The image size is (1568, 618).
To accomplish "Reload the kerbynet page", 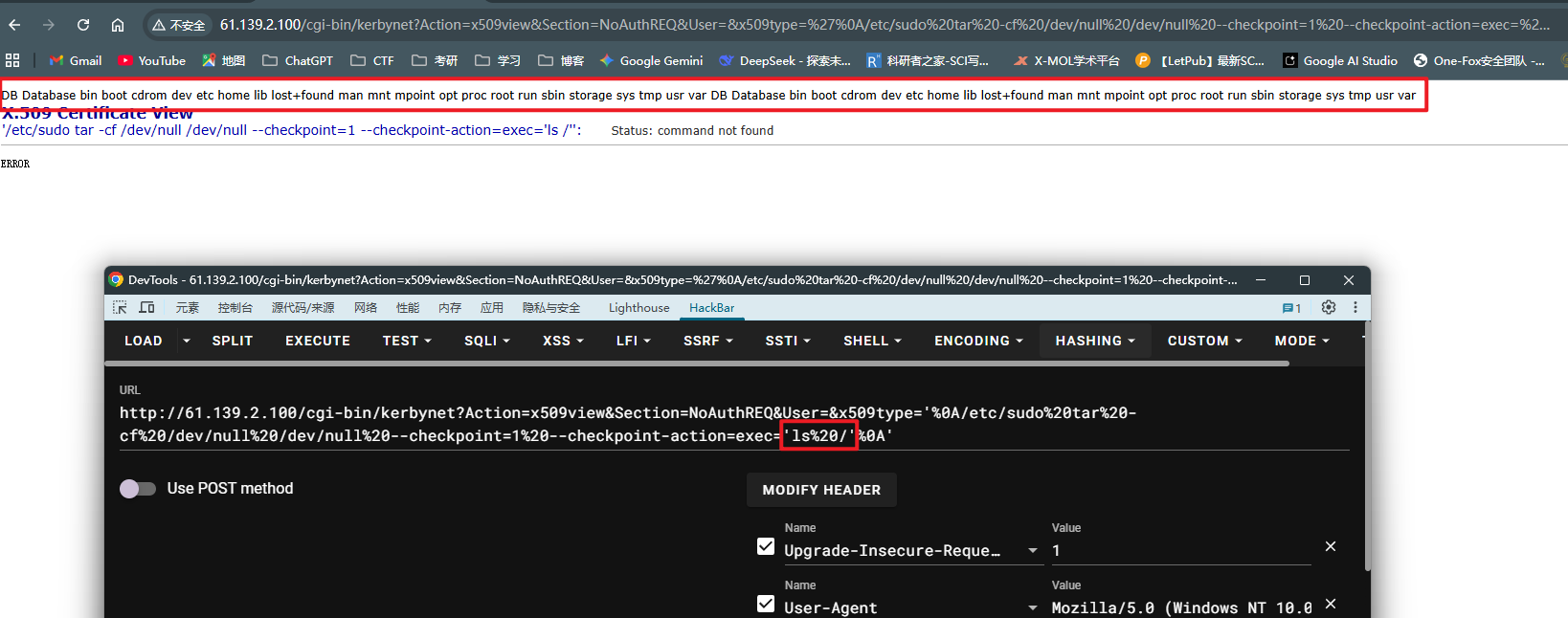I will 83,25.
